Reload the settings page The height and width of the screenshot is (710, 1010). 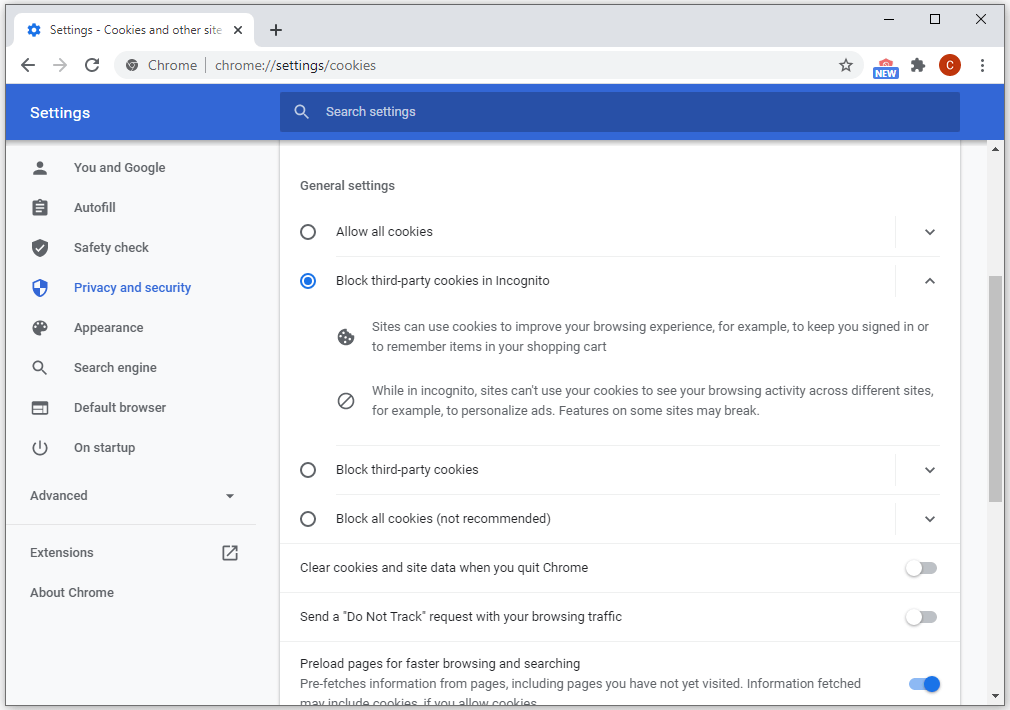click(x=92, y=65)
